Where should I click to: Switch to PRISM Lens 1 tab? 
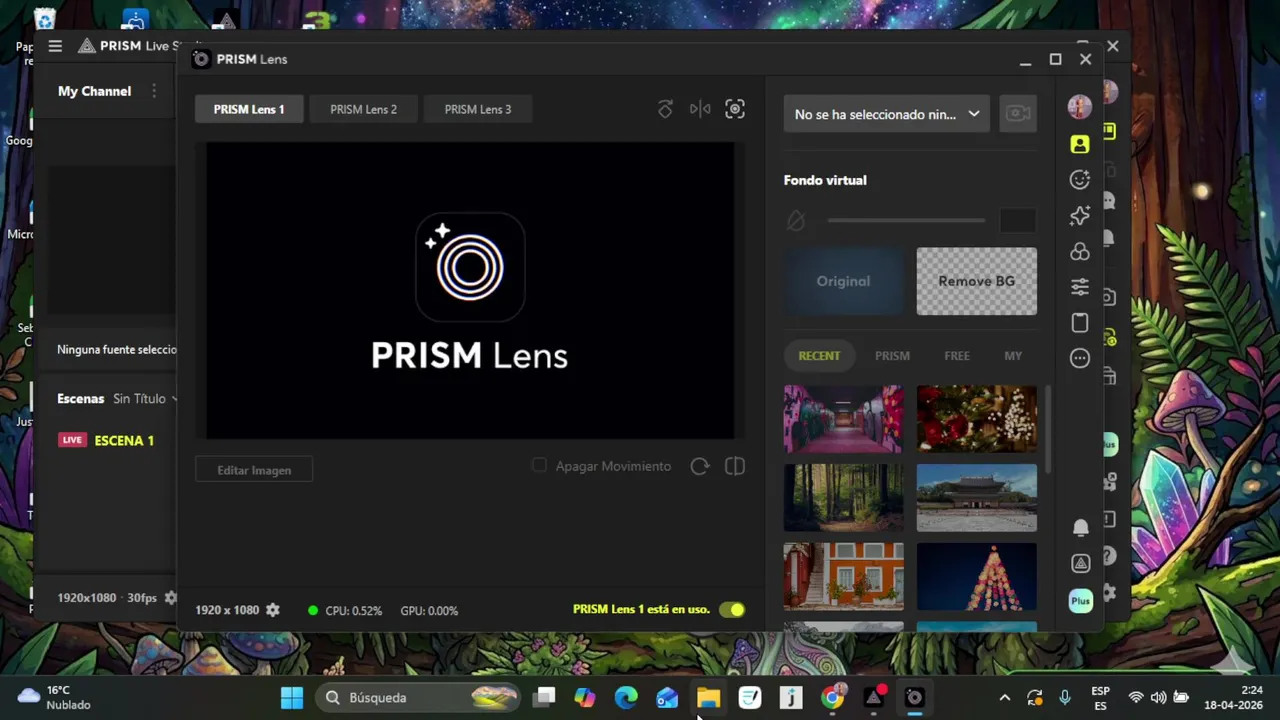[x=249, y=109]
